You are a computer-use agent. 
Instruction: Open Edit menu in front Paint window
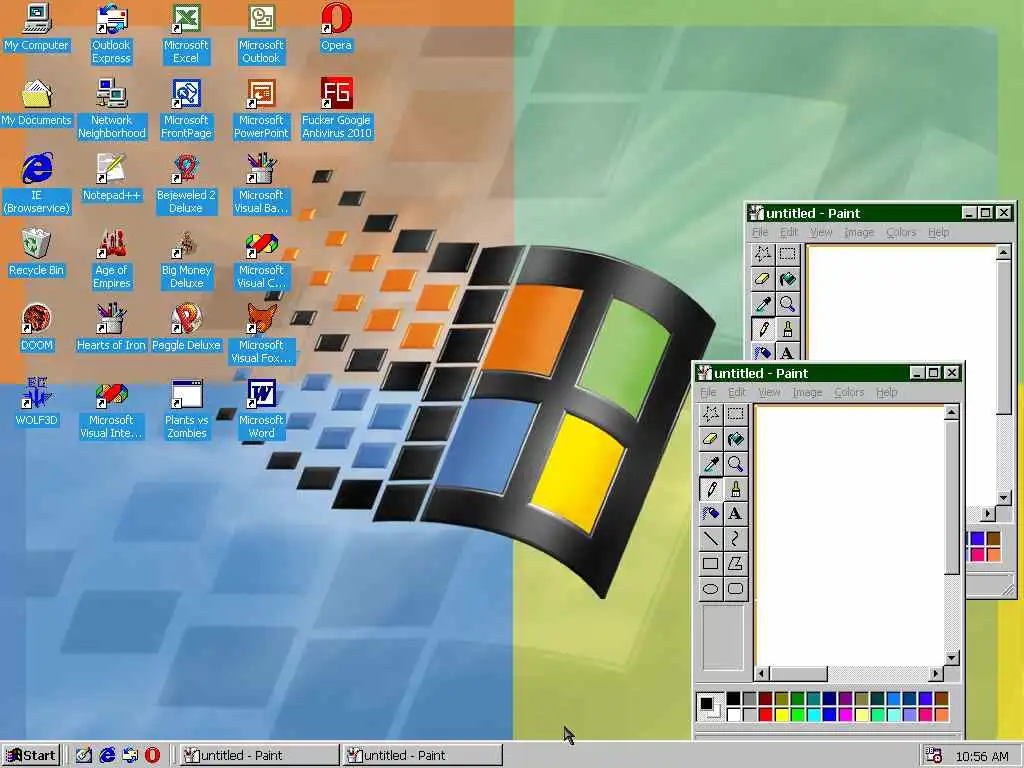737,392
